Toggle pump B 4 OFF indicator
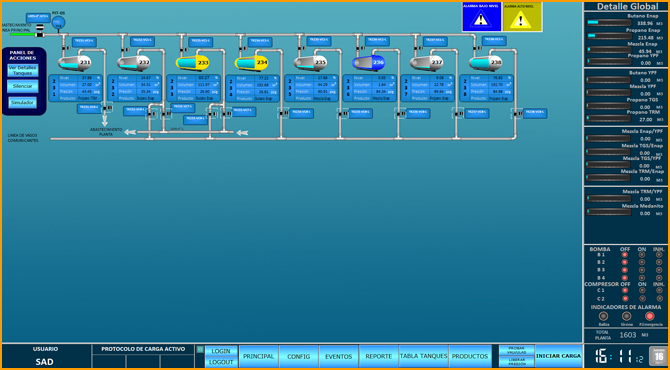The image size is (670, 370). [625, 278]
